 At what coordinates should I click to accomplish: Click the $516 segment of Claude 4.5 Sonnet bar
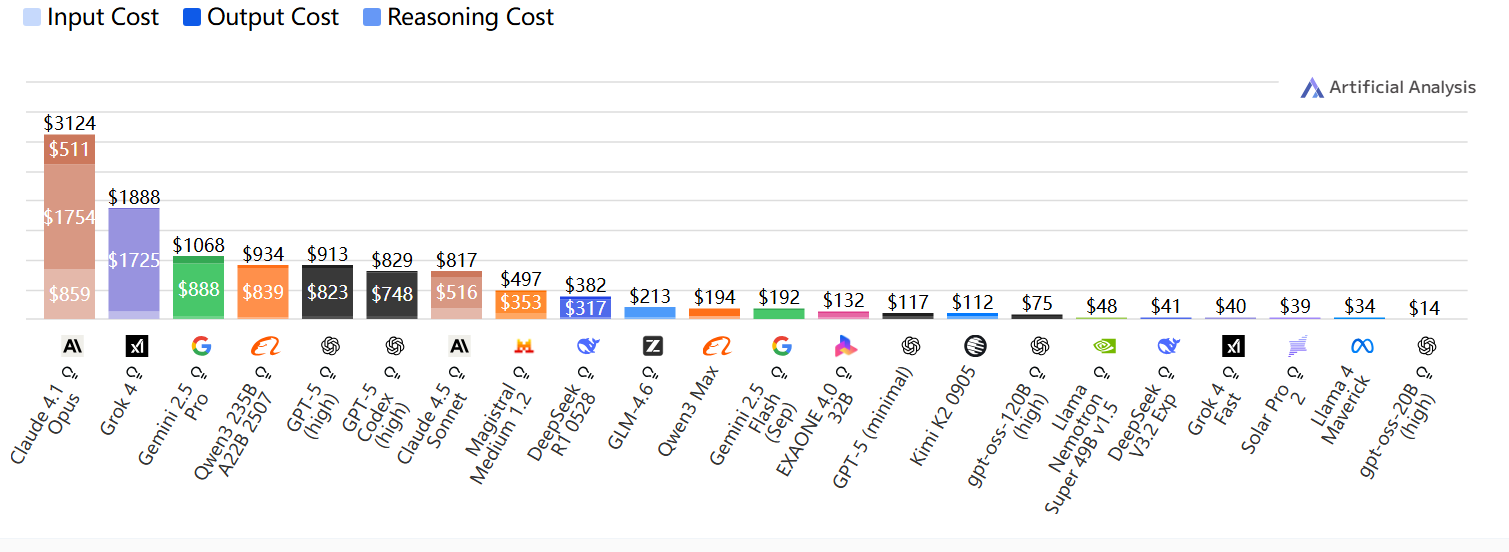click(x=456, y=292)
